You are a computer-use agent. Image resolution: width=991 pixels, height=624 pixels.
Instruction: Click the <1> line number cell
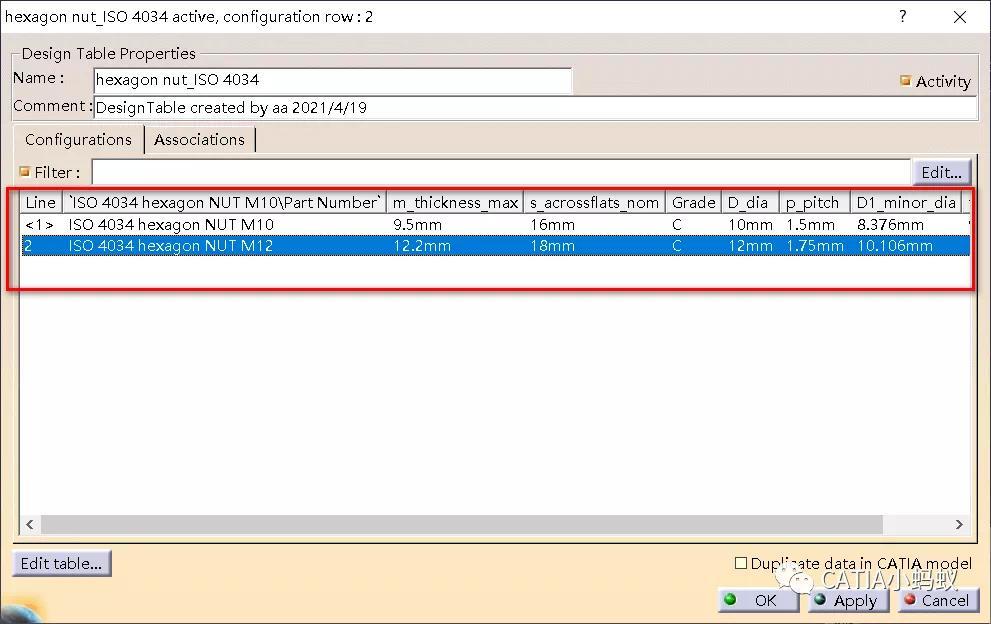point(39,224)
